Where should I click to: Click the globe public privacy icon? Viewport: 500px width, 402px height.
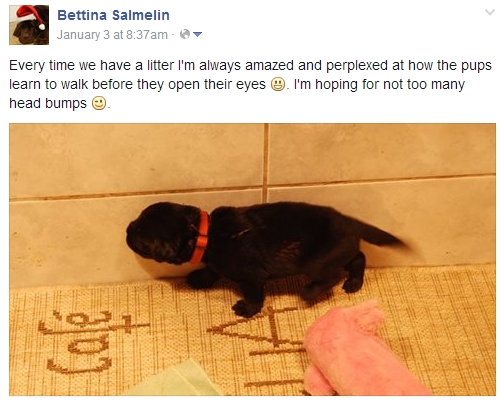tap(185, 34)
